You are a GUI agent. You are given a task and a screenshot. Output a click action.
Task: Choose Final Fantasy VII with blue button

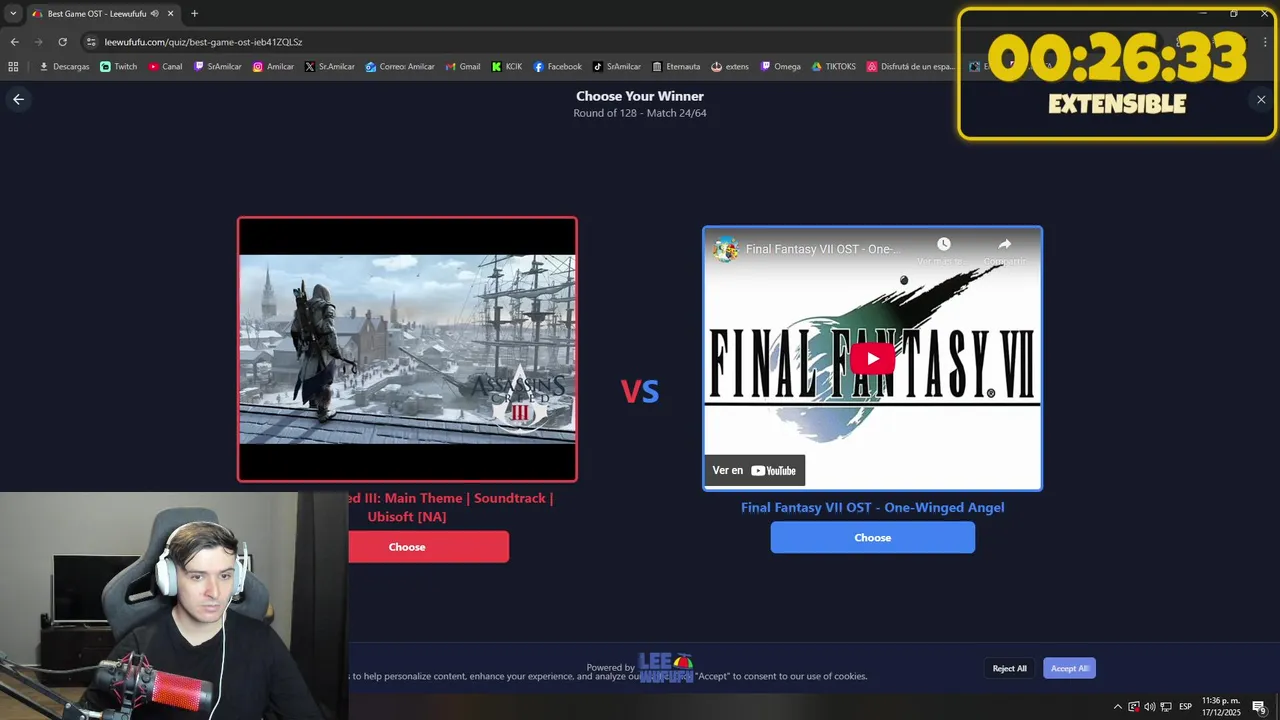(x=873, y=538)
